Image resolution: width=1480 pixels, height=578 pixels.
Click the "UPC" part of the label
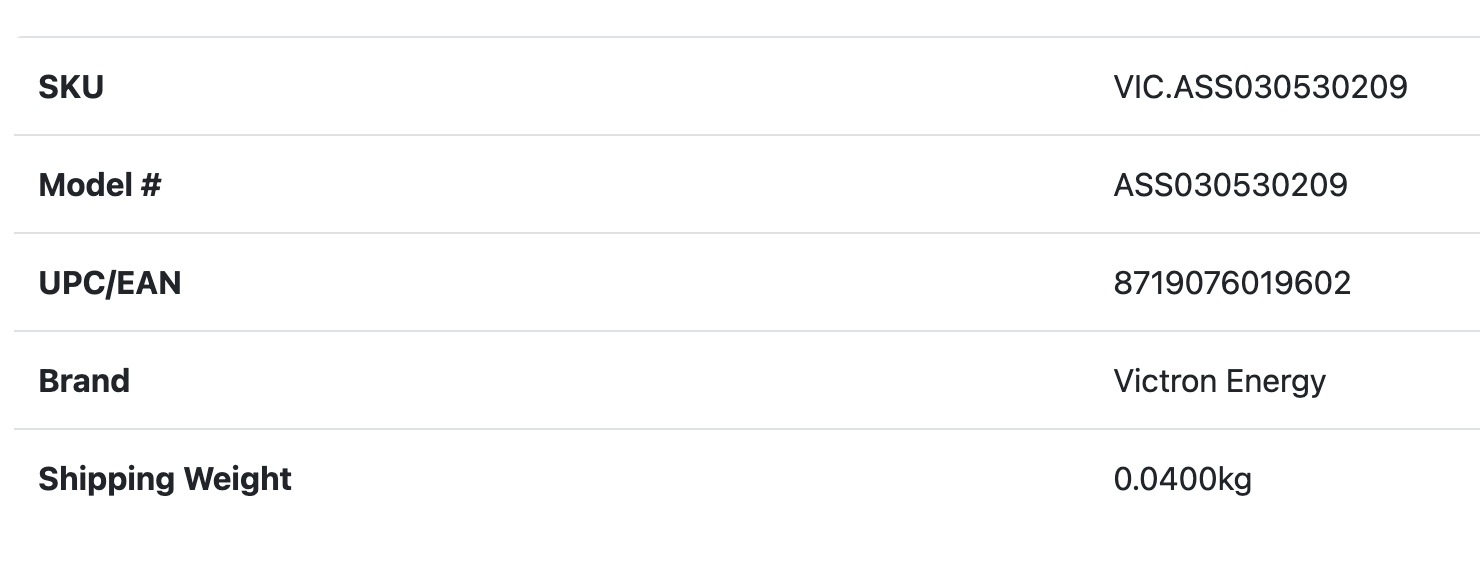tap(68, 283)
